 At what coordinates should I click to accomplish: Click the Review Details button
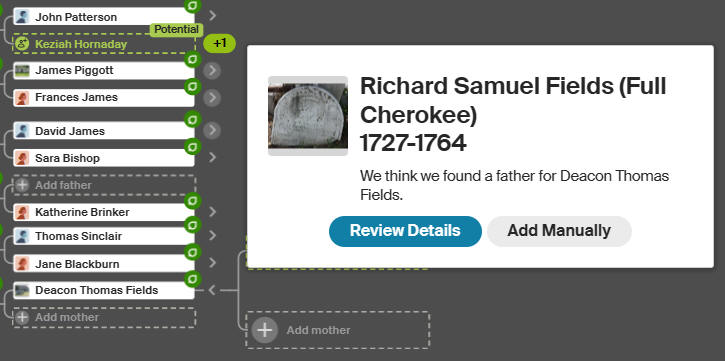coord(405,231)
